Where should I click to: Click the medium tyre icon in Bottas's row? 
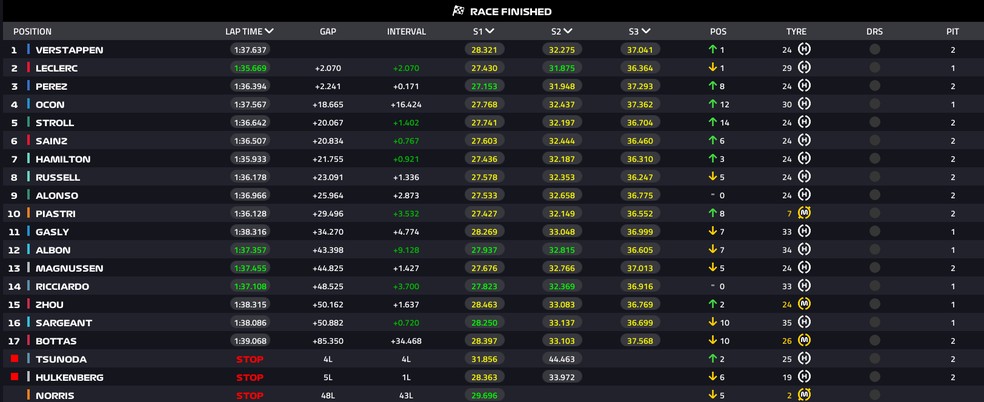coord(804,341)
